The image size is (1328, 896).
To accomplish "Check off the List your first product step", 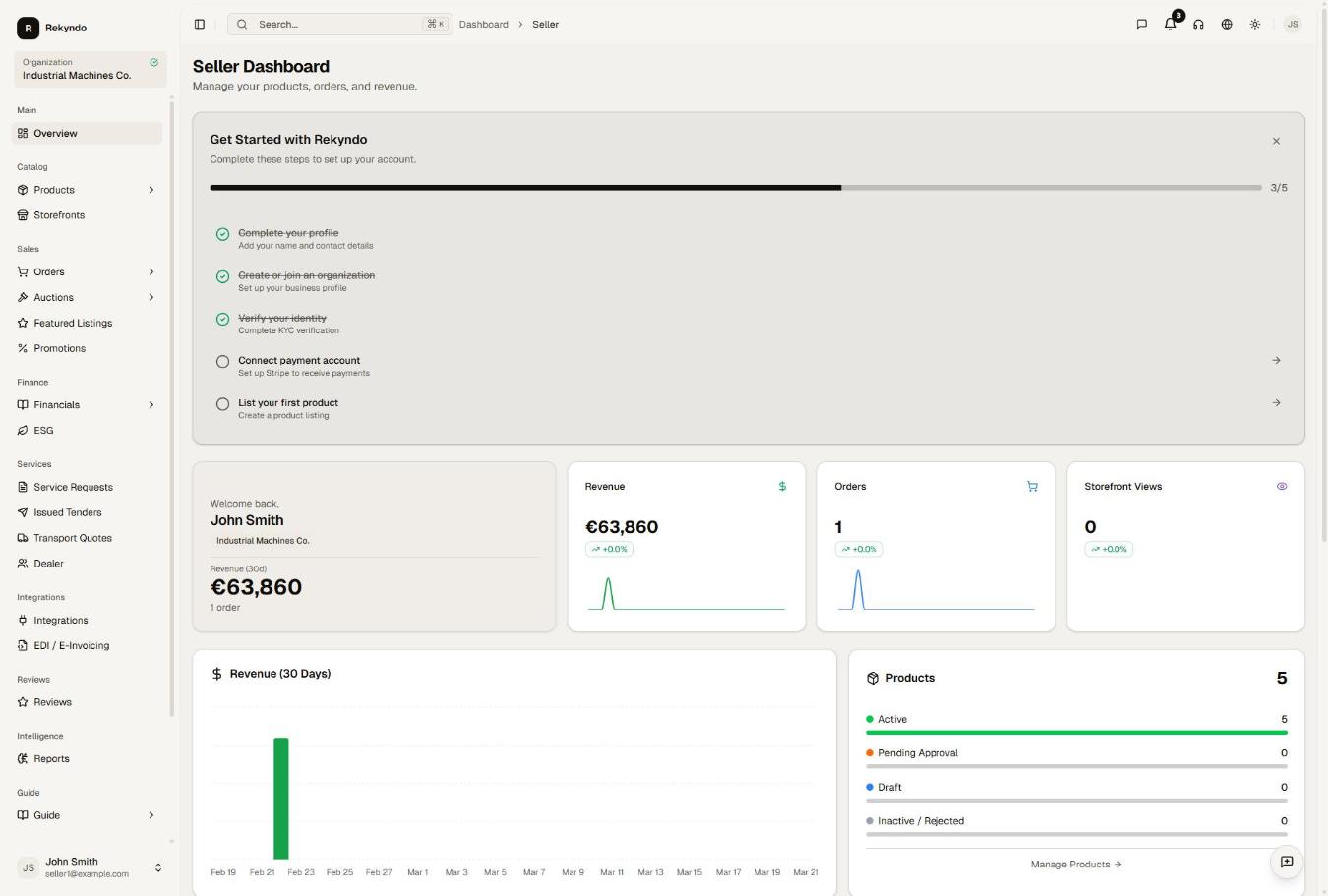I will pyautogui.click(x=223, y=403).
